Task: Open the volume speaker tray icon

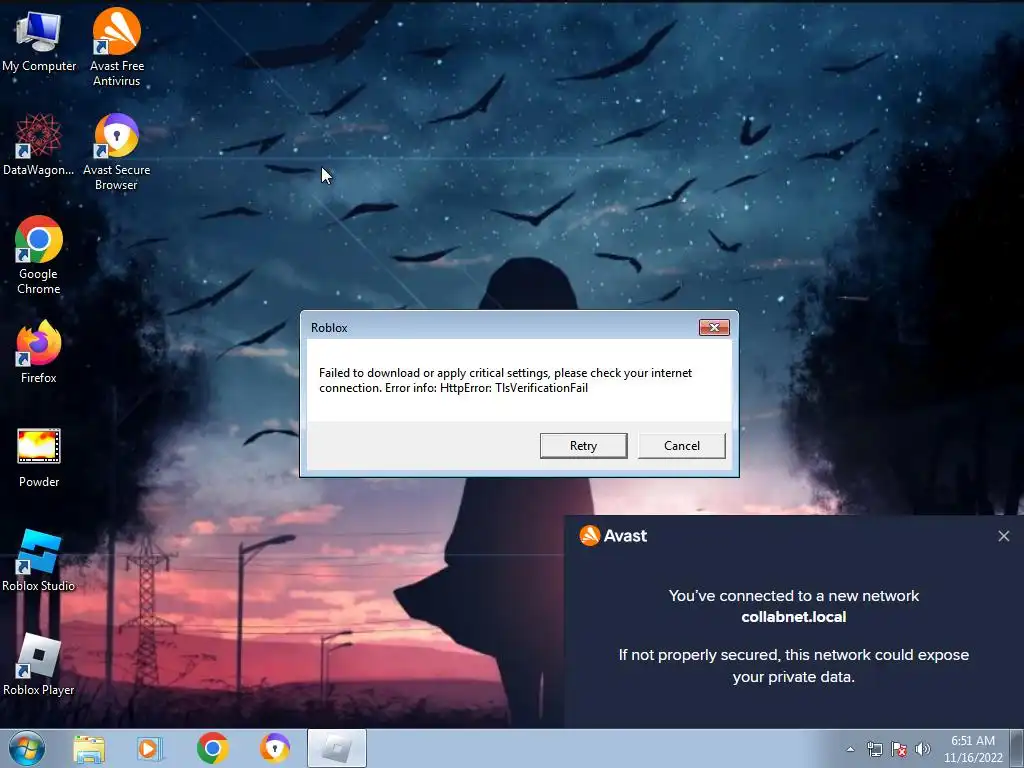Action: pyautogui.click(x=922, y=749)
